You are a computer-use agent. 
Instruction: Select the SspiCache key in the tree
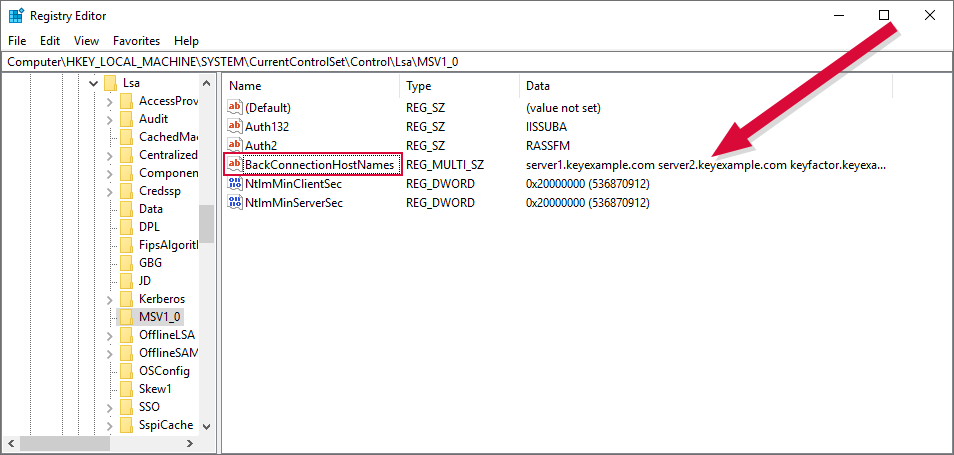tap(165, 425)
